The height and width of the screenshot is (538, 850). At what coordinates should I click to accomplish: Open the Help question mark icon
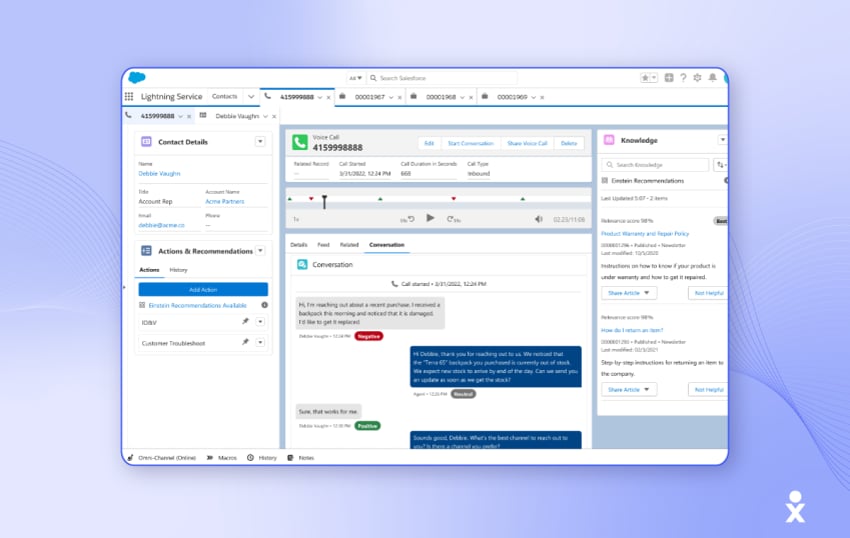683,78
